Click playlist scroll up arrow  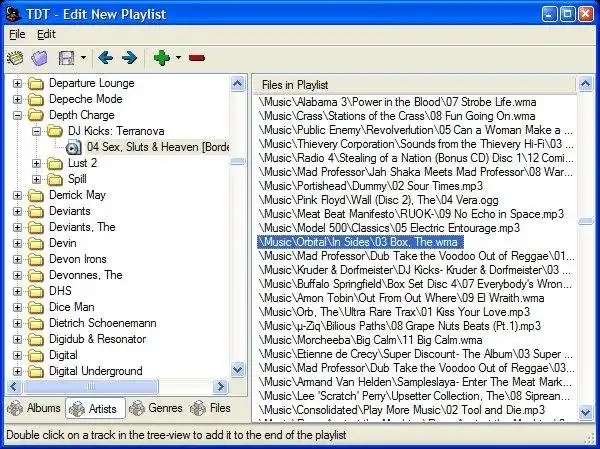[586, 84]
